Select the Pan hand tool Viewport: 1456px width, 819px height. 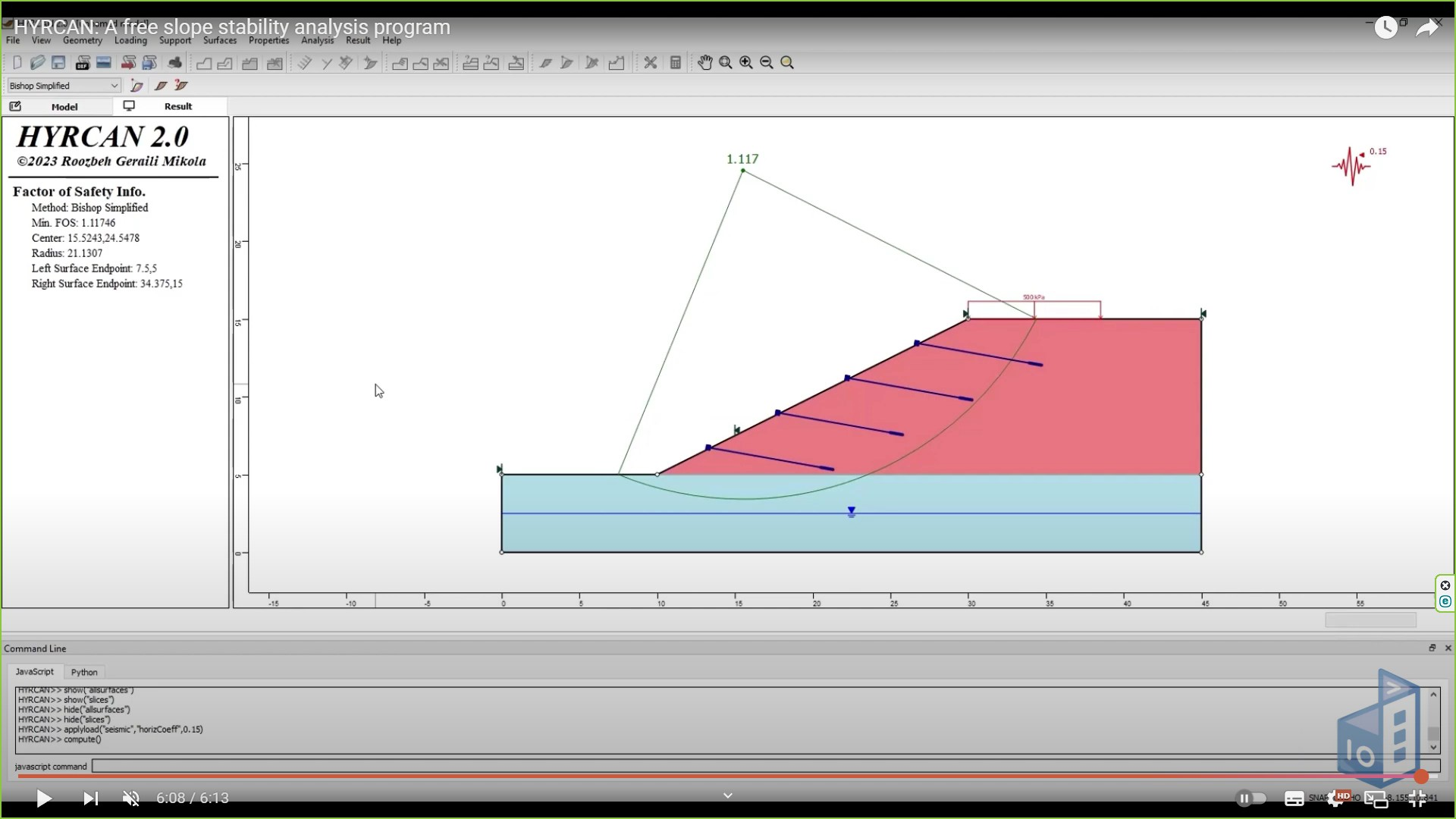click(x=704, y=63)
